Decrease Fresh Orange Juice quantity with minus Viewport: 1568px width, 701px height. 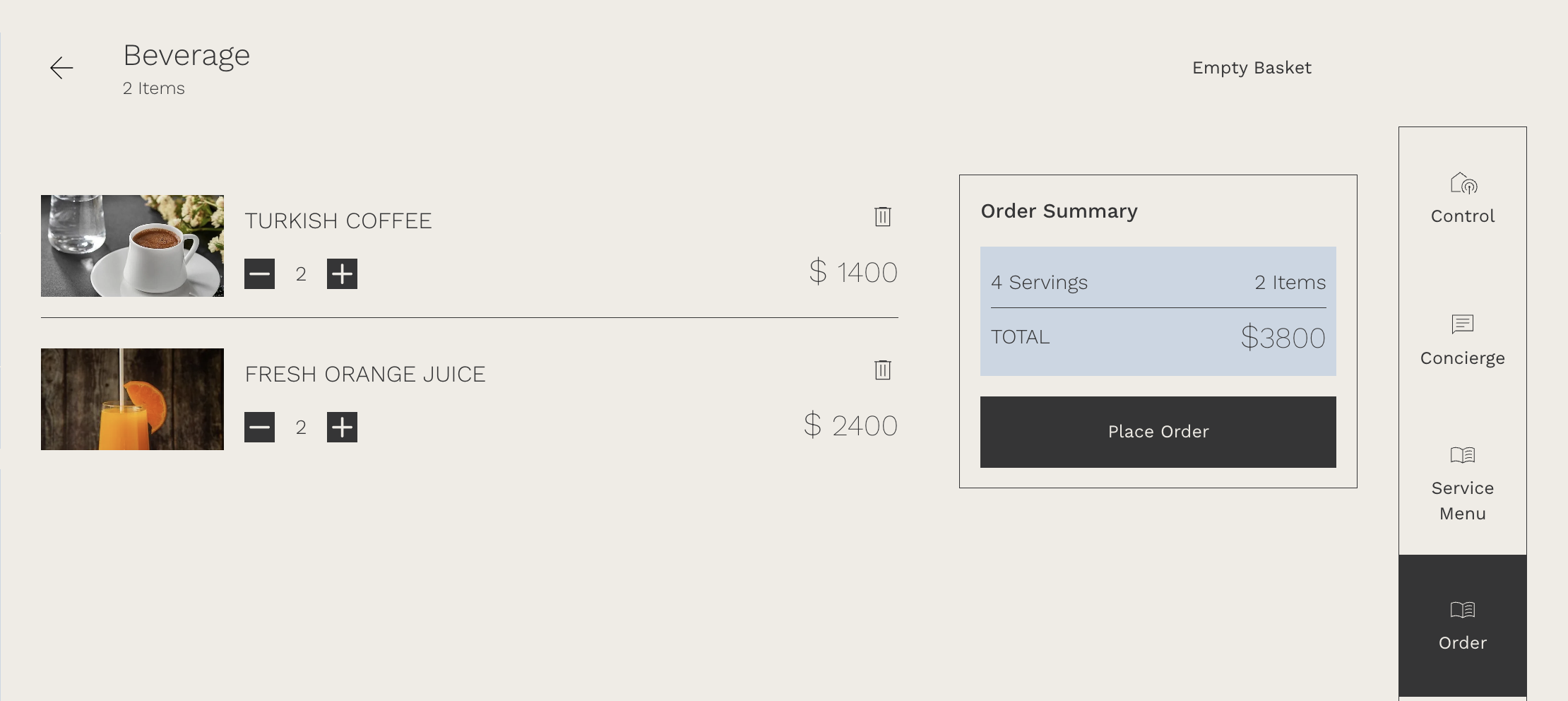[259, 428]
